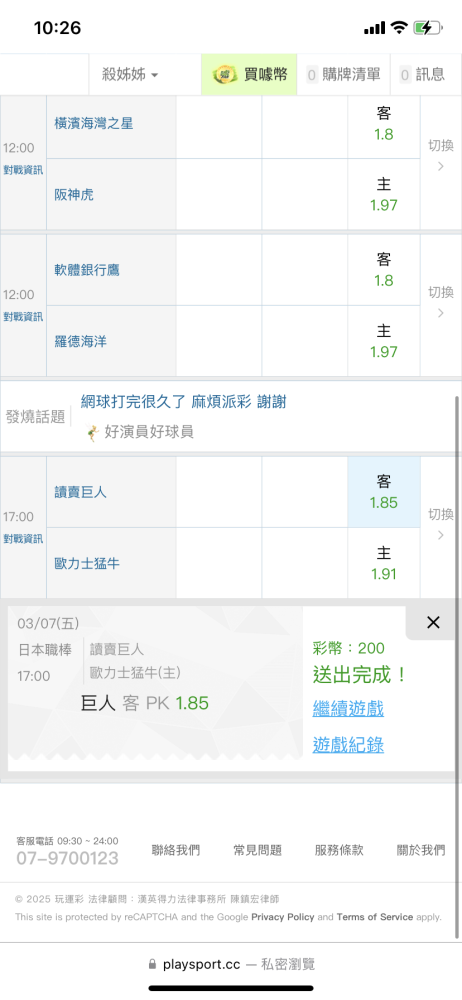Close the bet confirmation receipt
Screen dimensions: 462x1000
(433, 622)
